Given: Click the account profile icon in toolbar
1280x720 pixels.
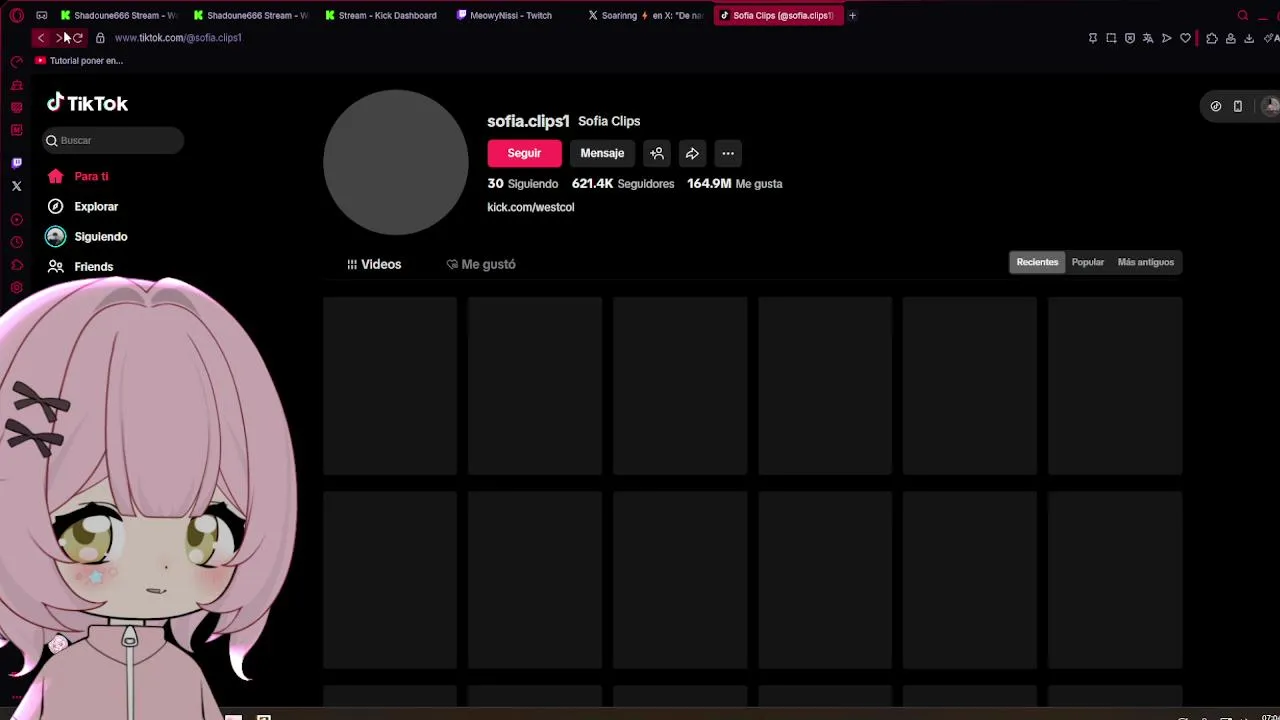Looking at the screenshot, I should 1231,38.
